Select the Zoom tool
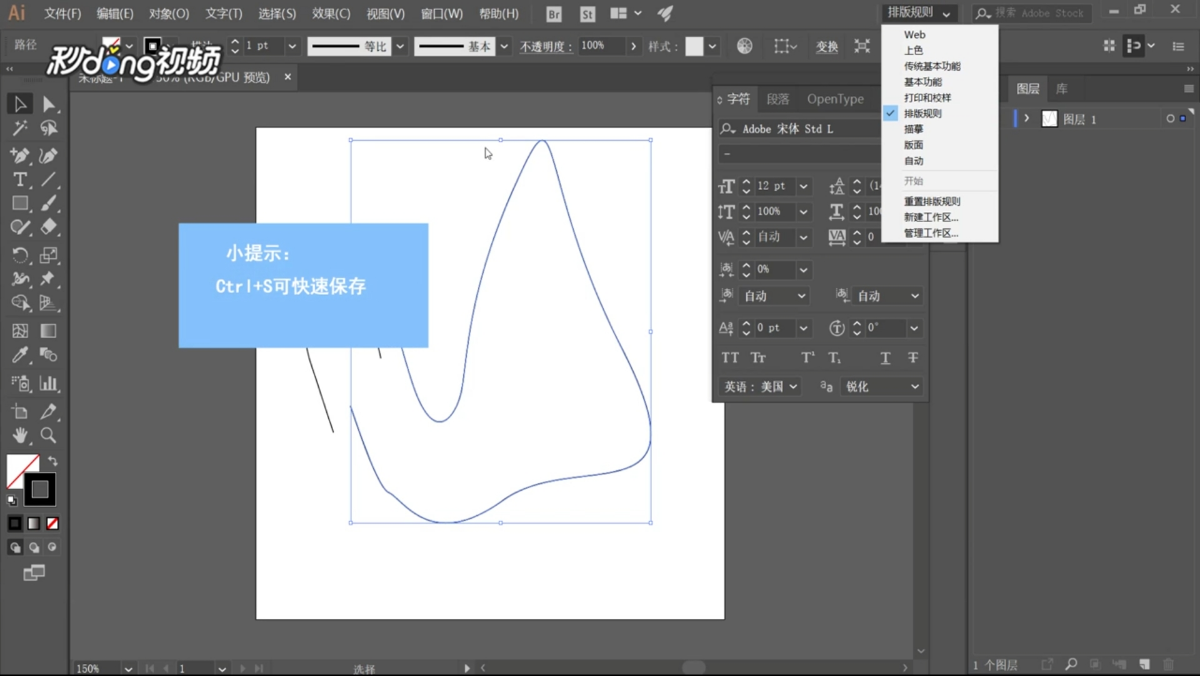This screenshot has width=1200, height=676. pos(49,435)
